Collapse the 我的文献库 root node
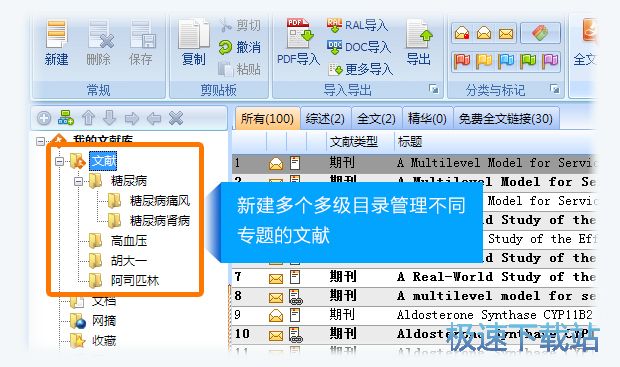This screenshot has height=367, width=620. click(40, 141)
